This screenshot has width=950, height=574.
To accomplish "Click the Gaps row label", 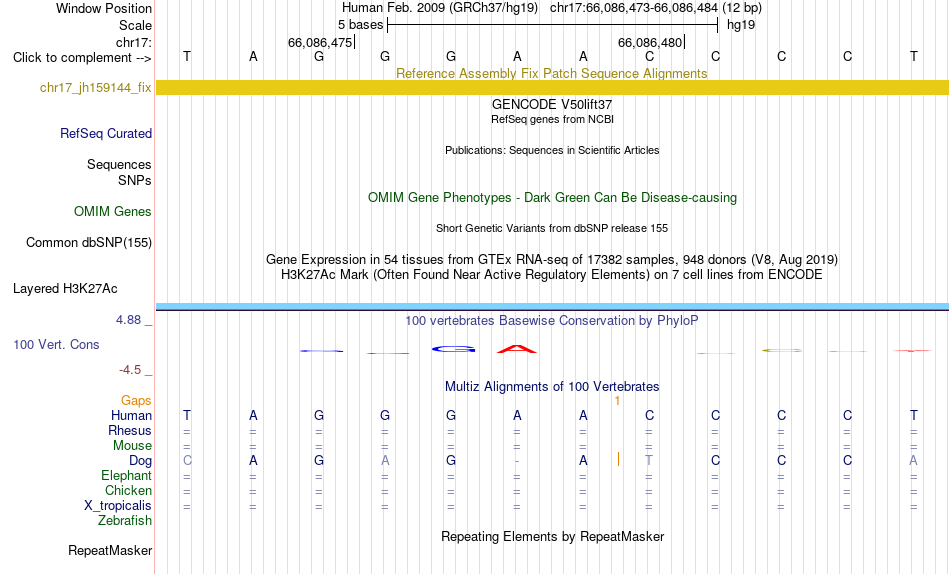I will pos(136,400).
